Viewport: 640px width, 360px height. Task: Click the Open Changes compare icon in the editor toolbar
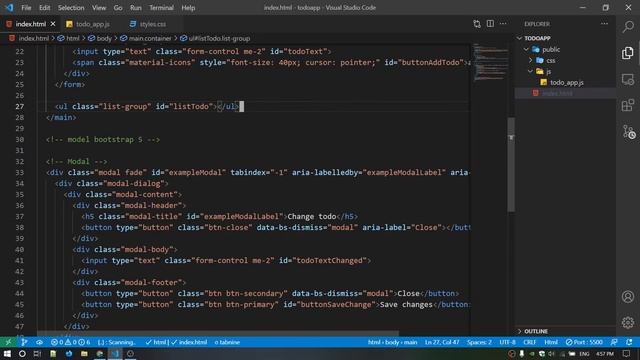click(x=477, y=24)
